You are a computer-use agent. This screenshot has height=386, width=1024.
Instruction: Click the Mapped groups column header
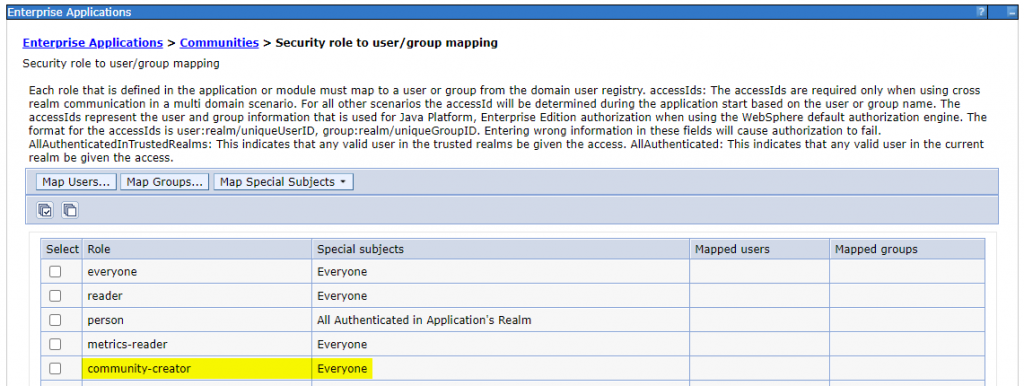coord(906,249)
